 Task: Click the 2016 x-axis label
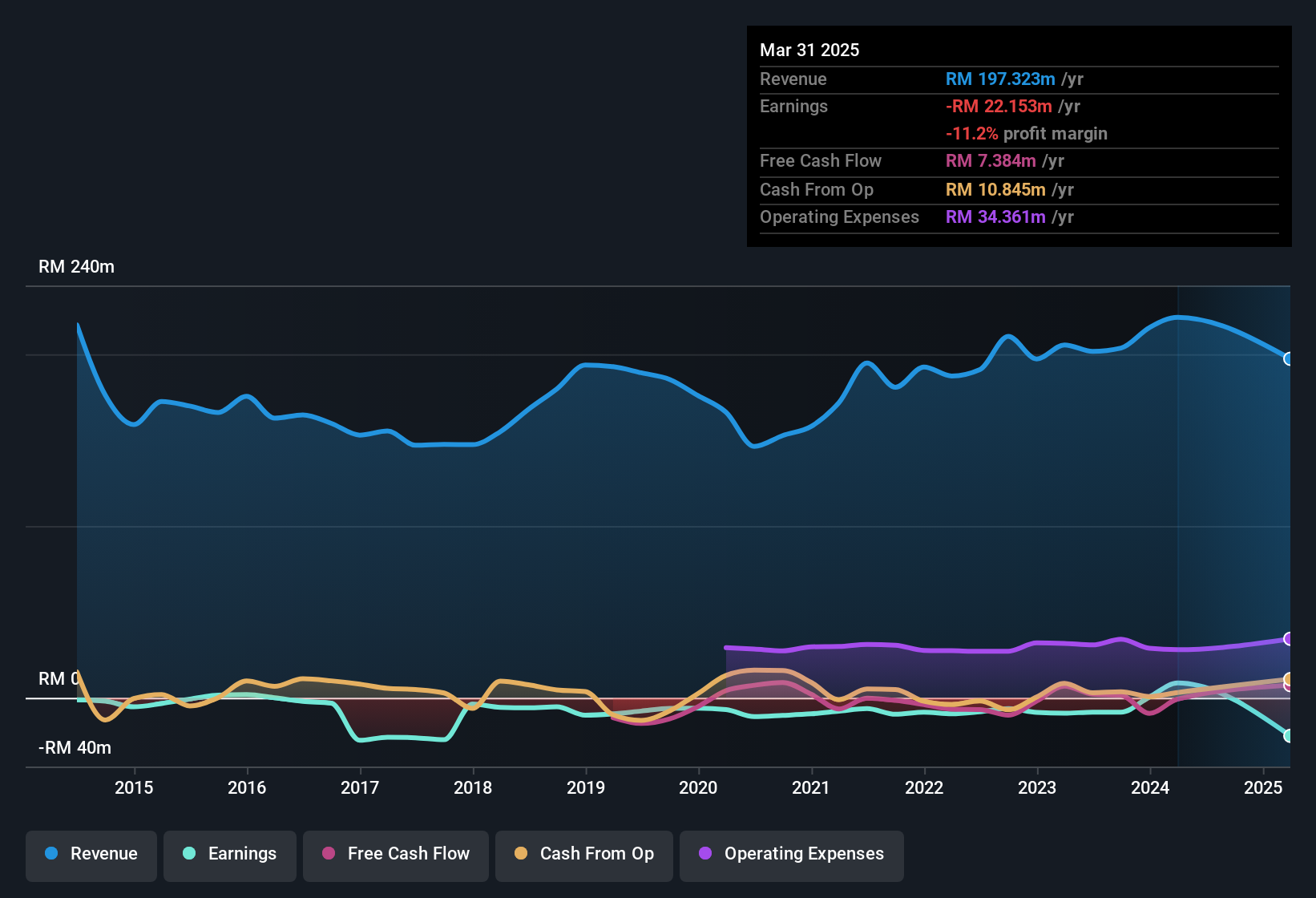pyautogui.click(x=247, y=787)
